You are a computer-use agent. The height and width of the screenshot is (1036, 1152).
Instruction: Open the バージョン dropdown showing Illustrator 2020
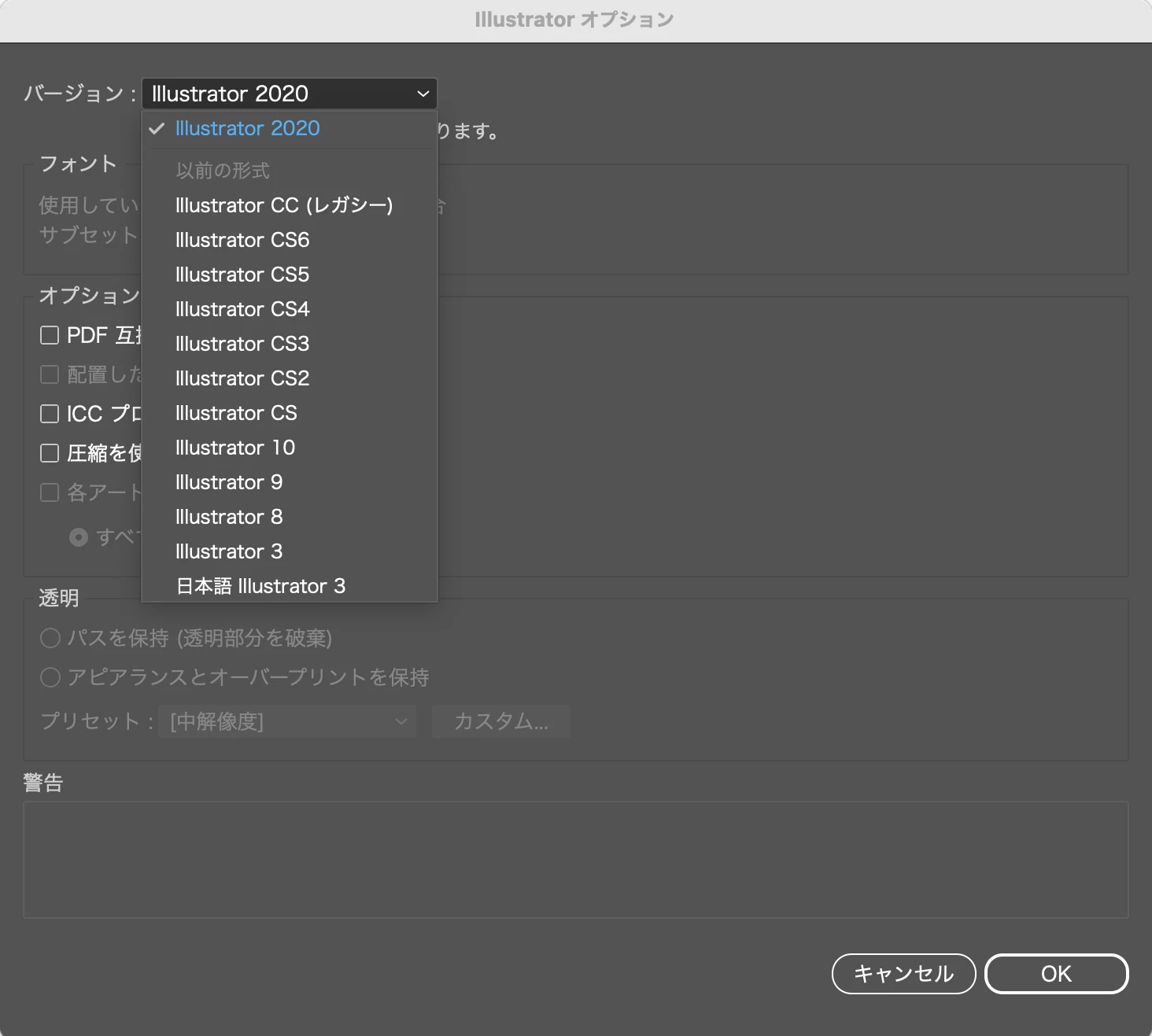(x=289, y=94)
